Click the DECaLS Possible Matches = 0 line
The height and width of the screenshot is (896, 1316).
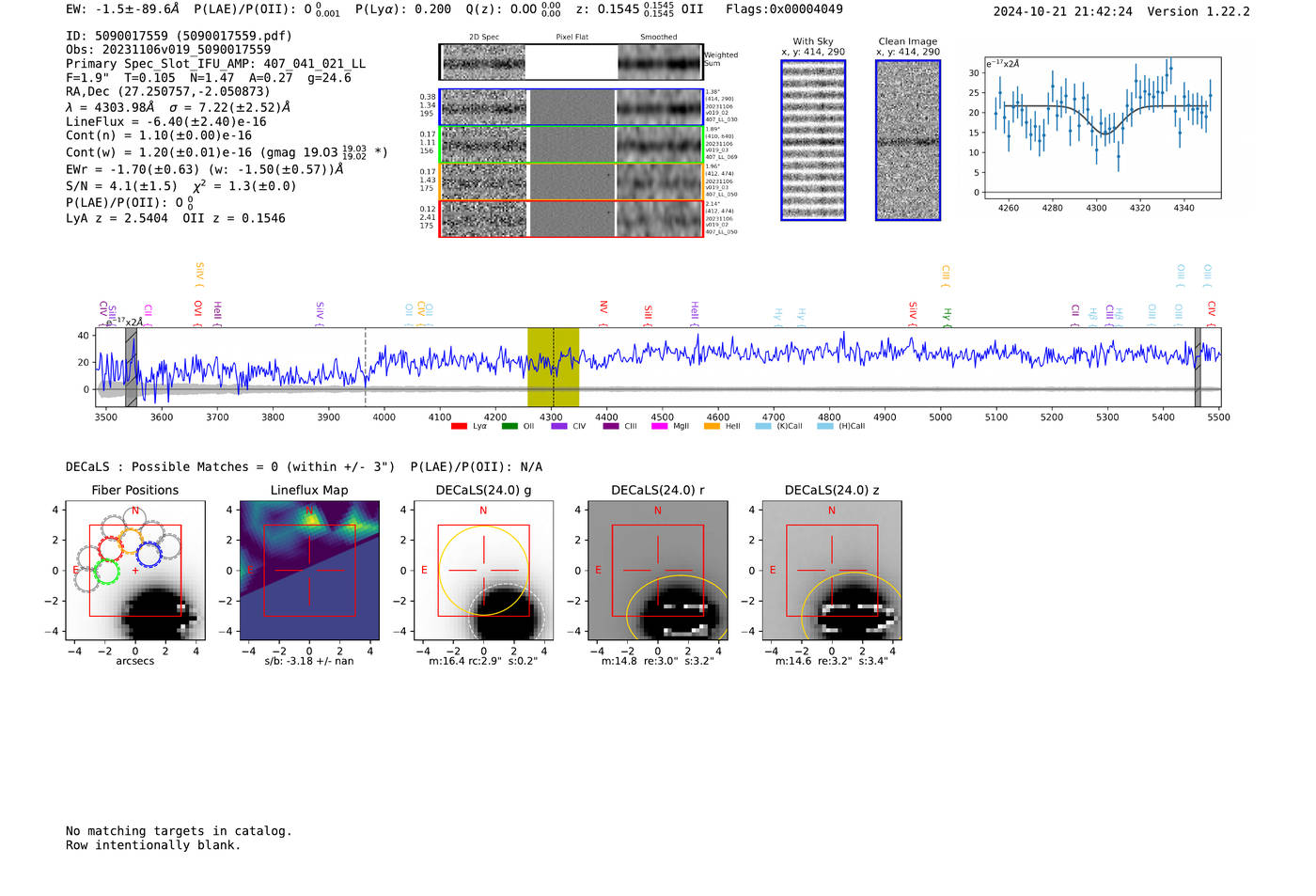[230, 467]
